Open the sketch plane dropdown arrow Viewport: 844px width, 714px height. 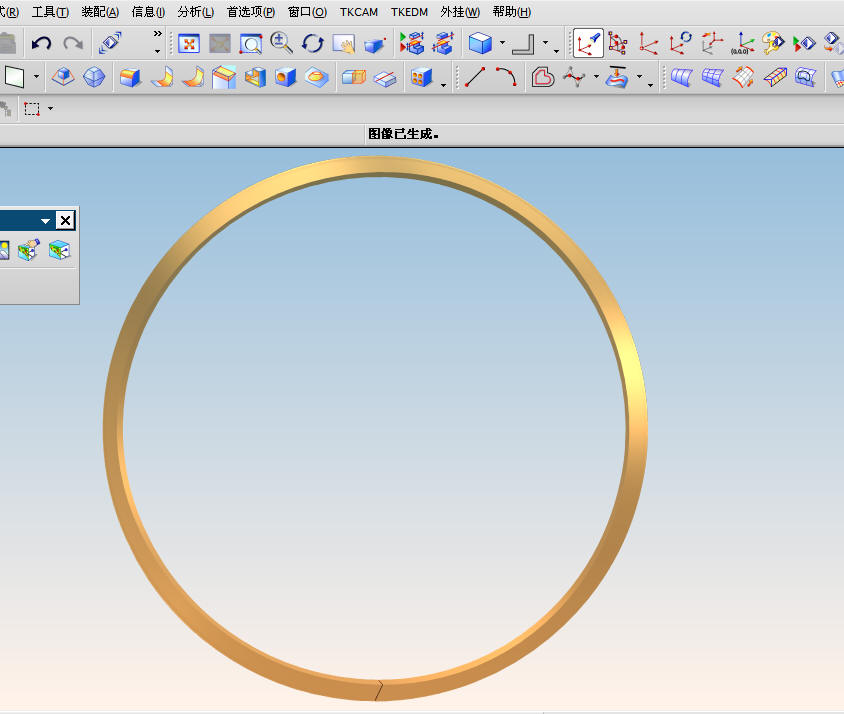point(36,76)
